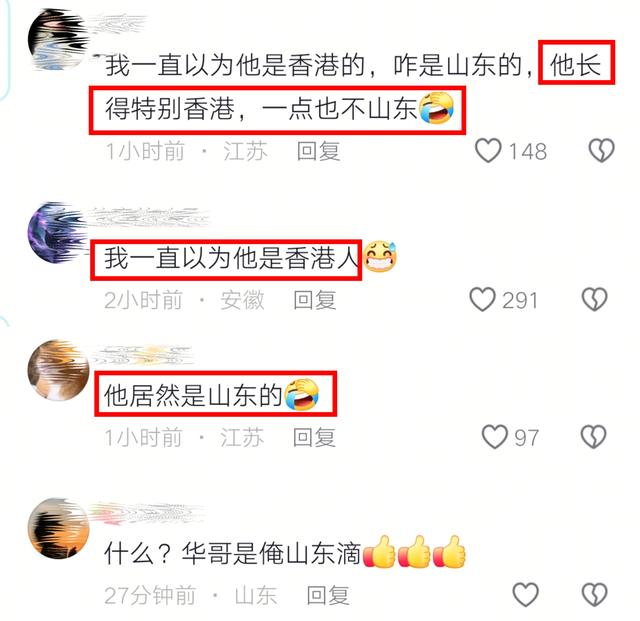Reply to the 山东 comment posted 27分钟前
640x621 pixels.
point(328,595)
